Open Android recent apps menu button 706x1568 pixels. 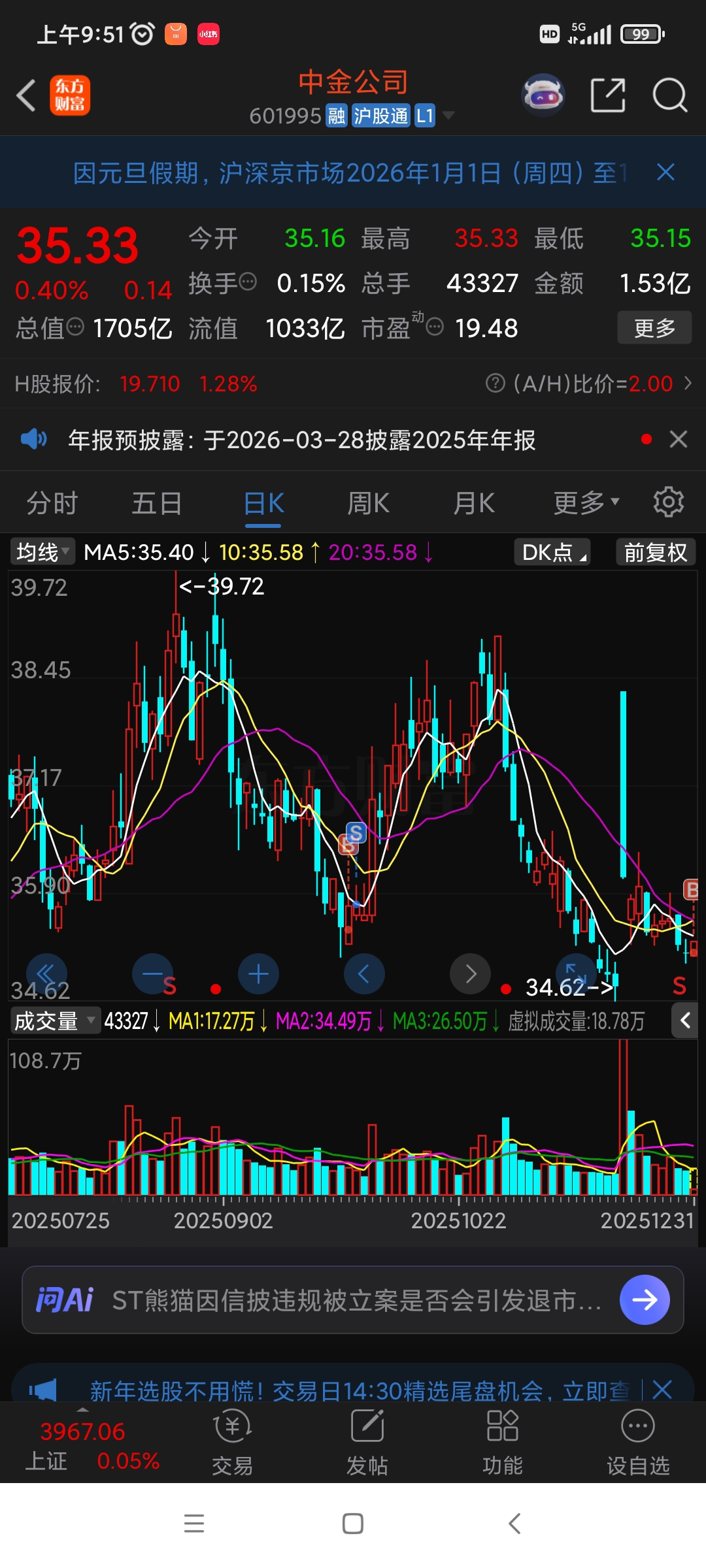(x=194, y=1524)
